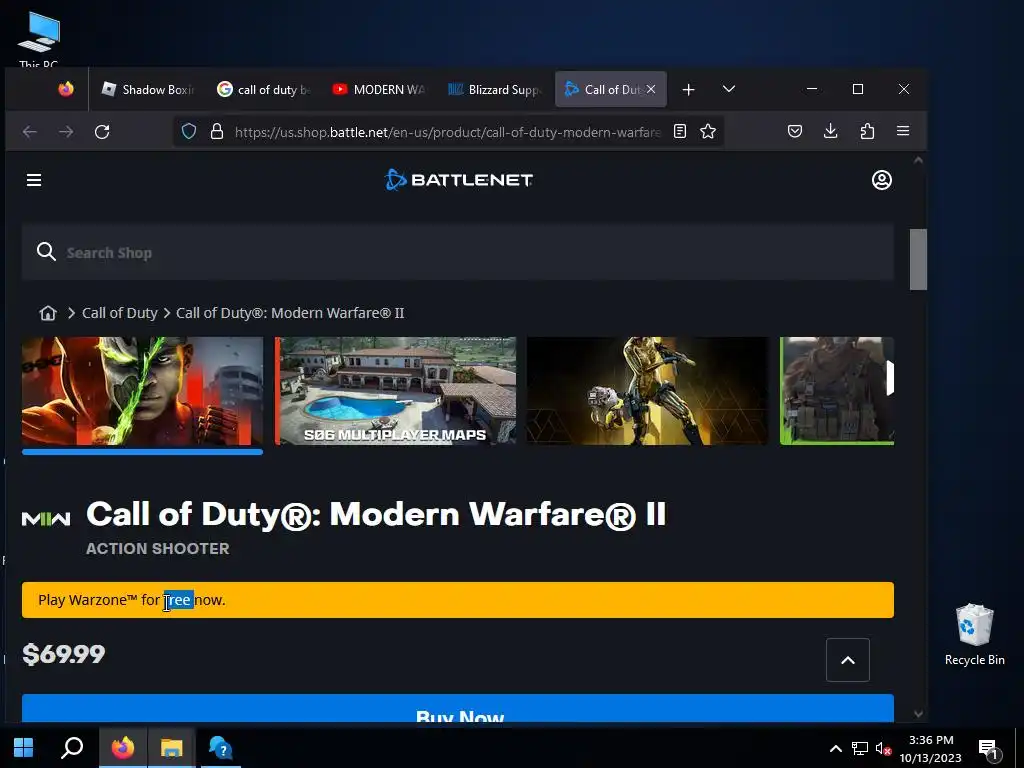Open the tracking protection shield icon
The height and width of the screenshot is (768, 1024).
click(189, 132)
